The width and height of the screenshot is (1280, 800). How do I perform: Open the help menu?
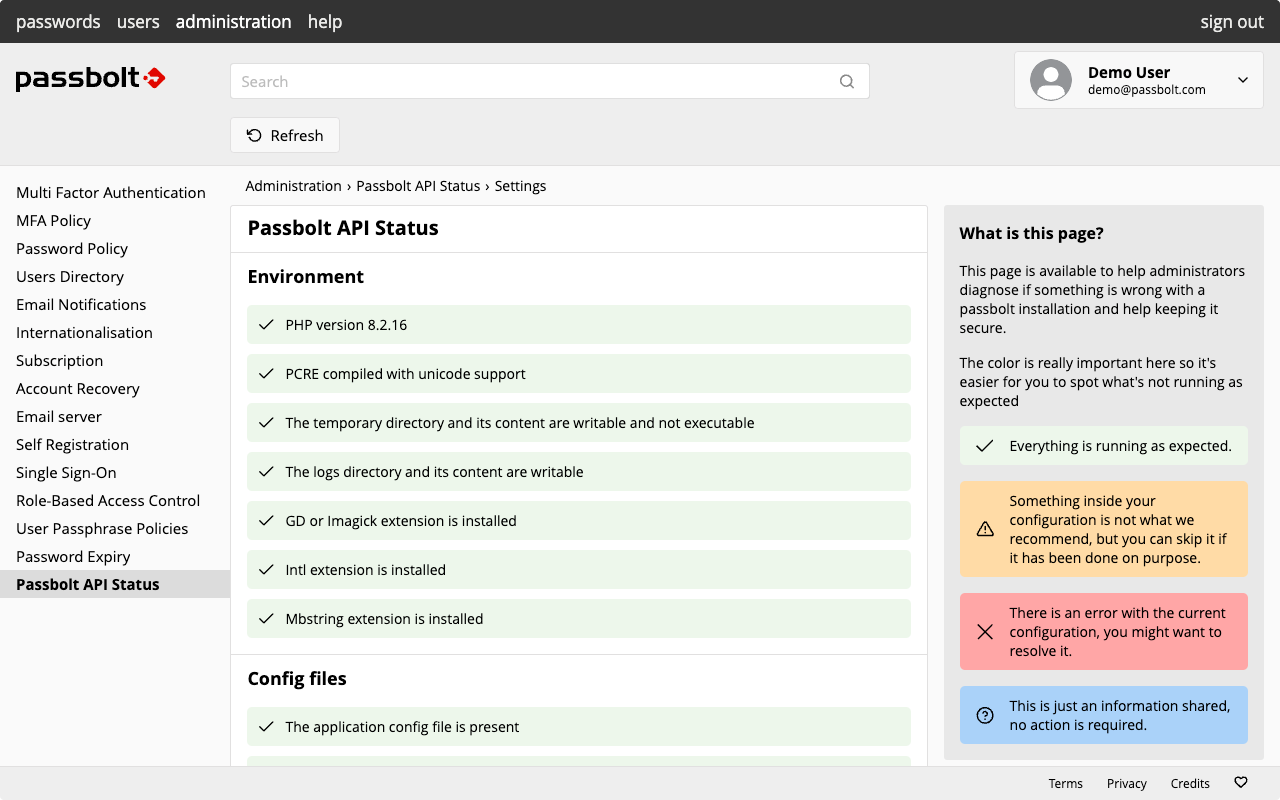[x=324, y=21]
